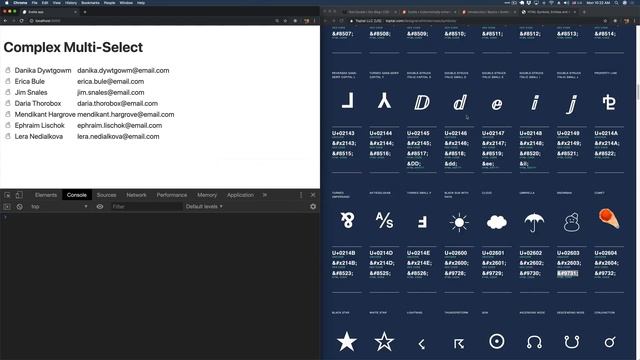Click the email danika.dywtgowm@email.com
Viewport: 640px width, 360px height.
click(x=123, y=70)
